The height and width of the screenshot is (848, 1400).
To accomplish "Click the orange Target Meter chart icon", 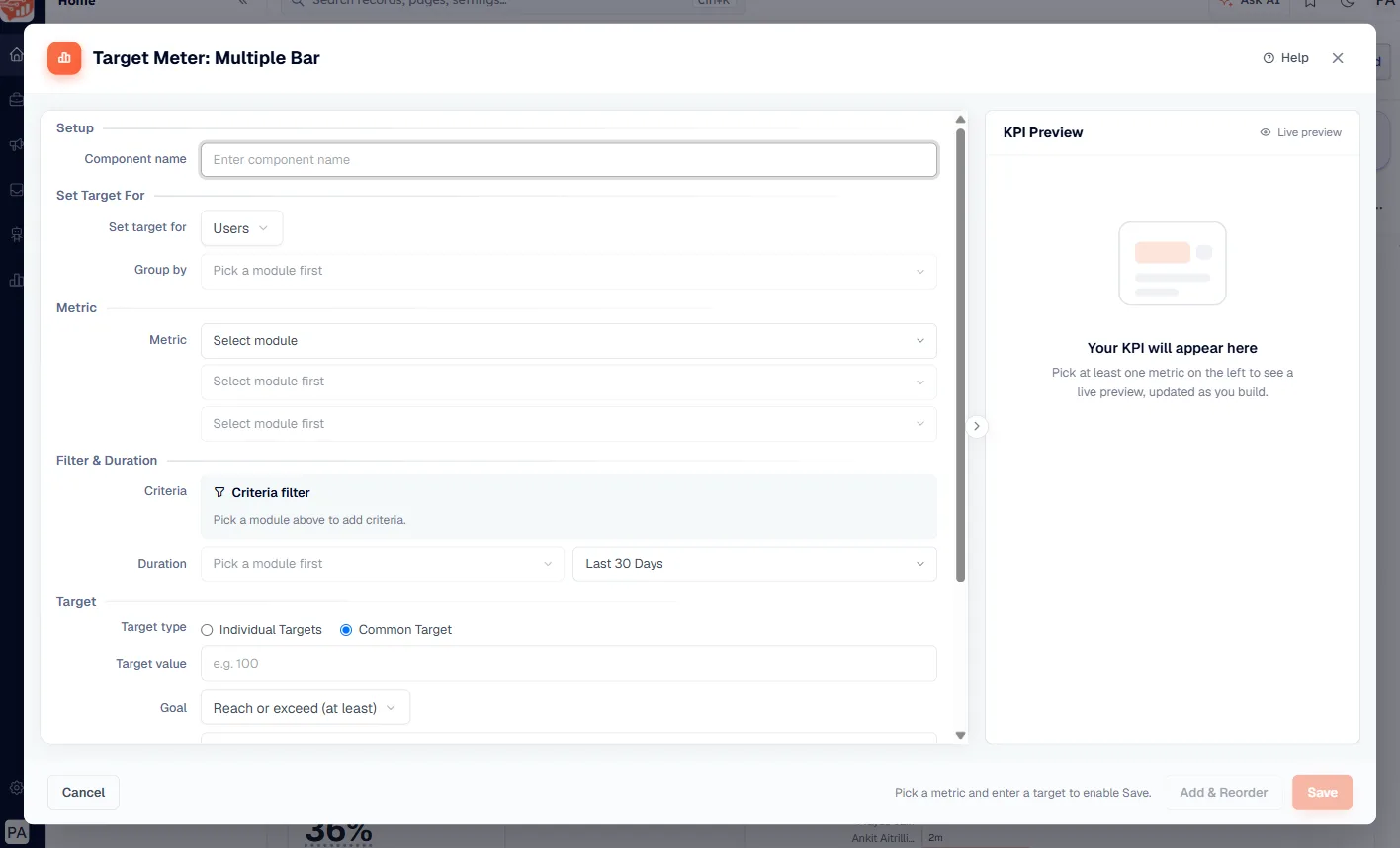I will tap(64, 58).
